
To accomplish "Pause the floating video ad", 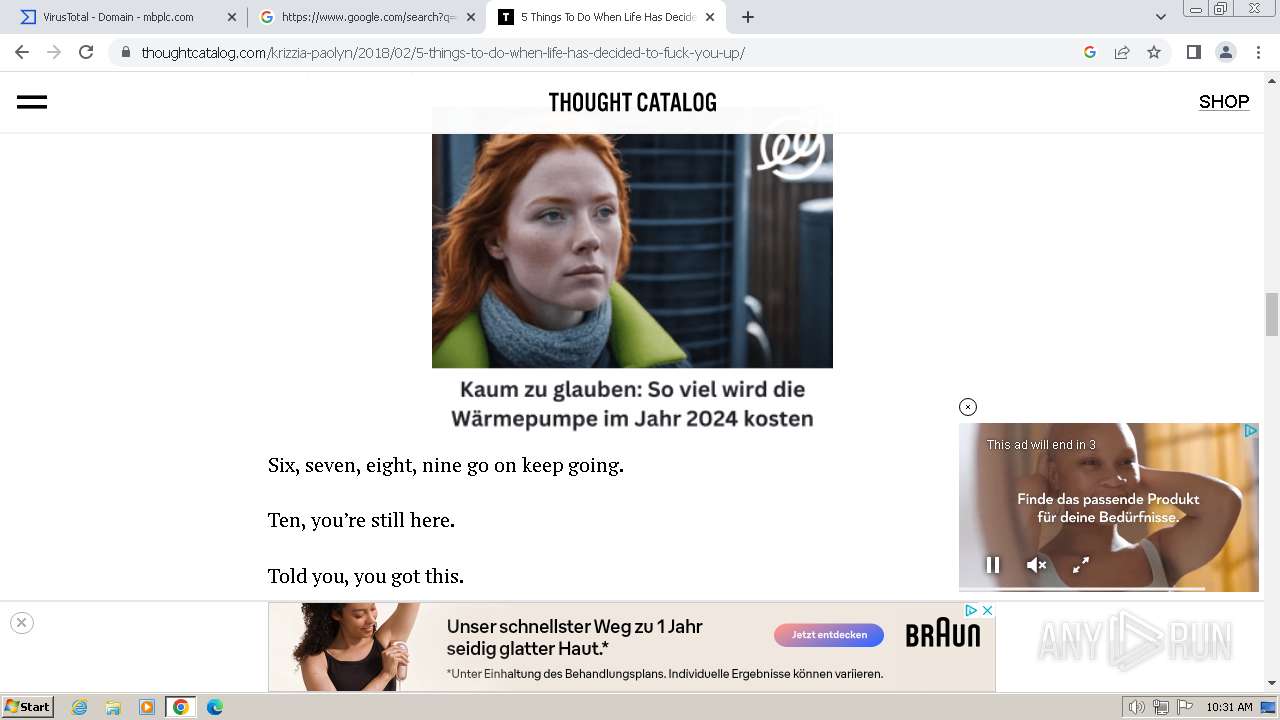I will click(x=993, y=565).
